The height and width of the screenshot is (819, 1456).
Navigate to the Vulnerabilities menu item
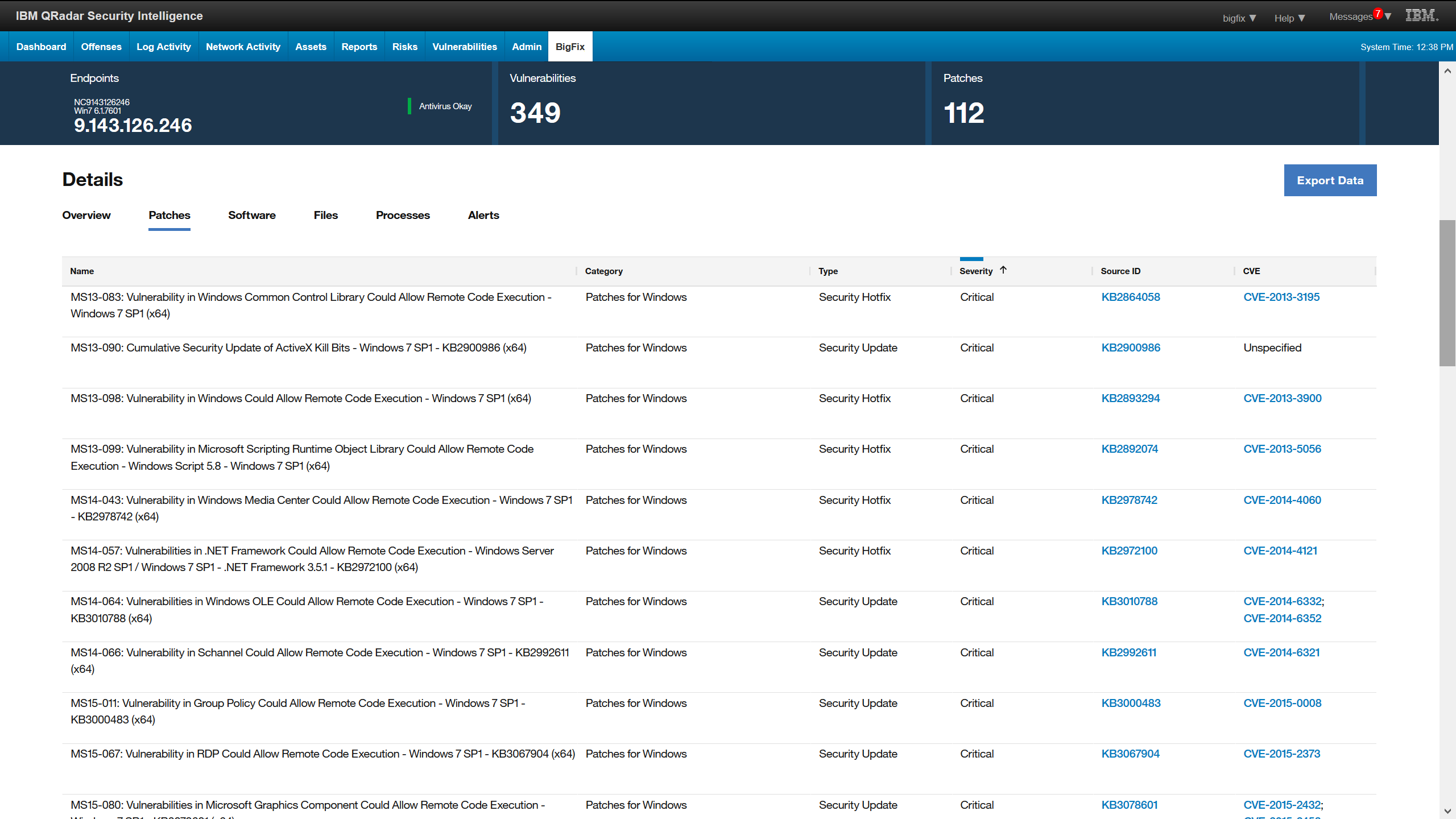point(464,46)
